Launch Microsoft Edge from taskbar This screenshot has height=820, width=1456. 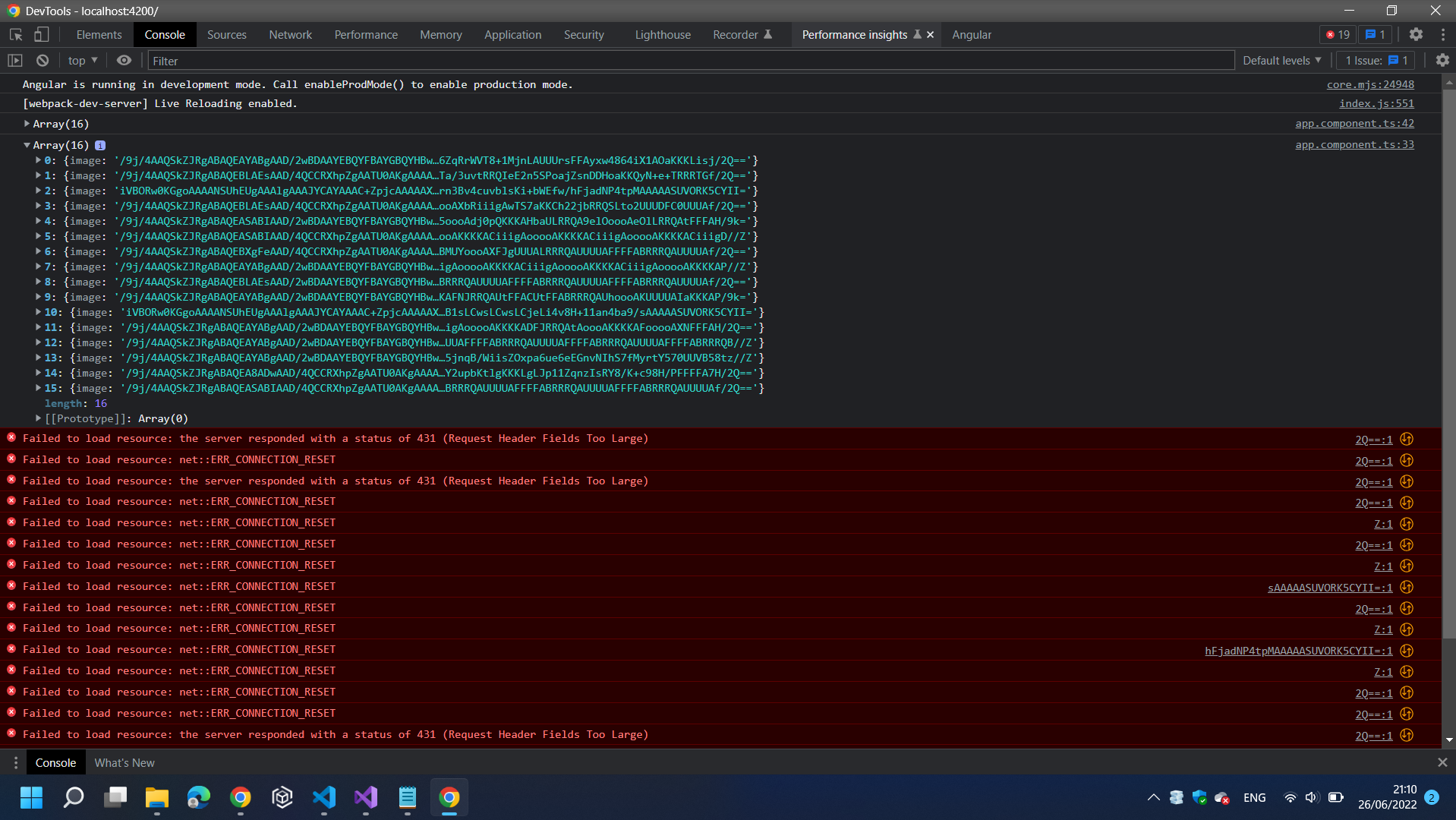(199, 797)
